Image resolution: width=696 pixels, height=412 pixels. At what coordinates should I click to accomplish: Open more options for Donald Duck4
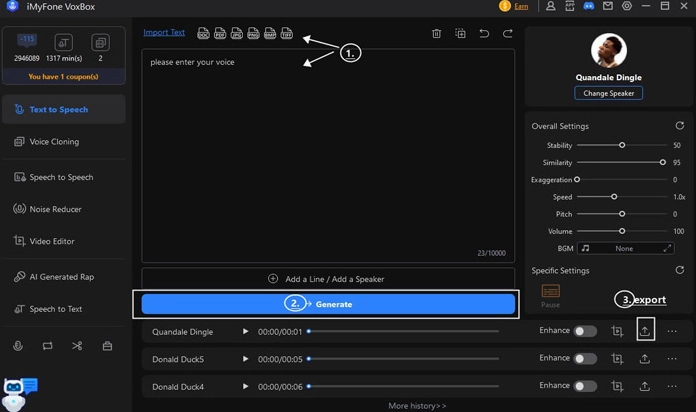point(672,386)
